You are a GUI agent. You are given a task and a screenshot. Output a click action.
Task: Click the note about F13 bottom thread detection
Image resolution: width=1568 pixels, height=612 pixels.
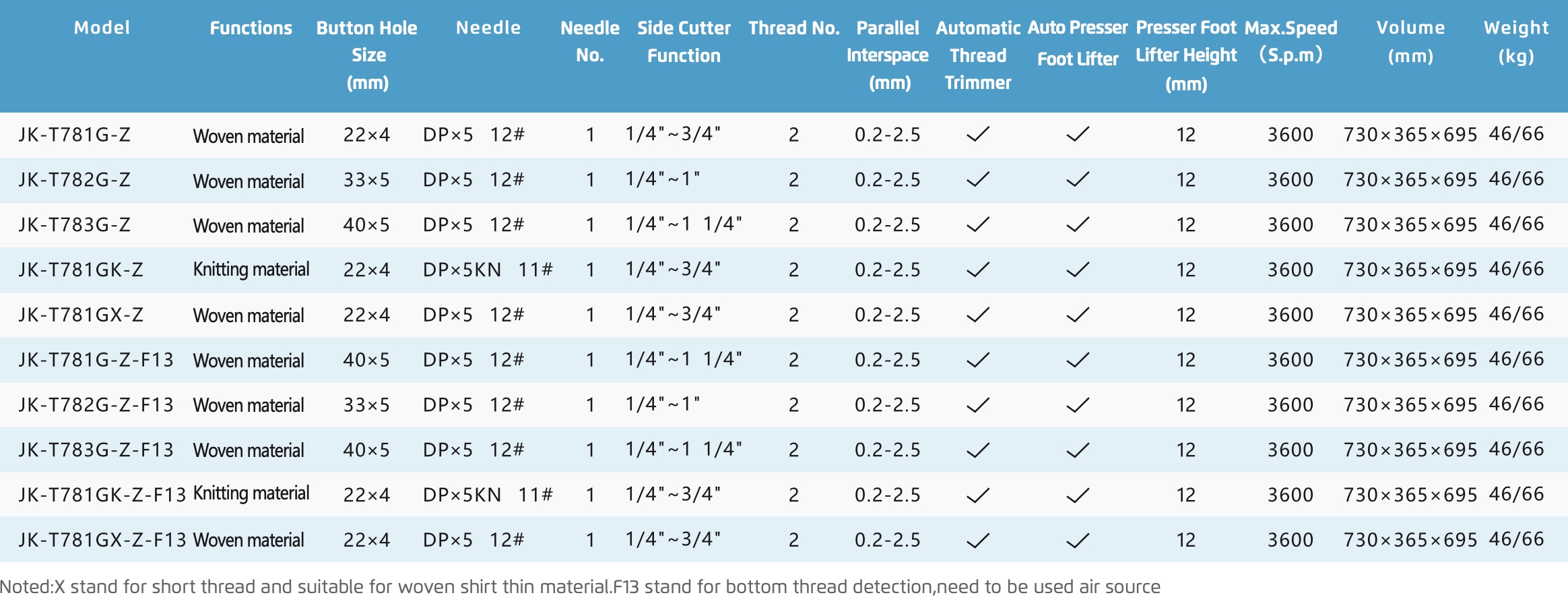[886, 586]
